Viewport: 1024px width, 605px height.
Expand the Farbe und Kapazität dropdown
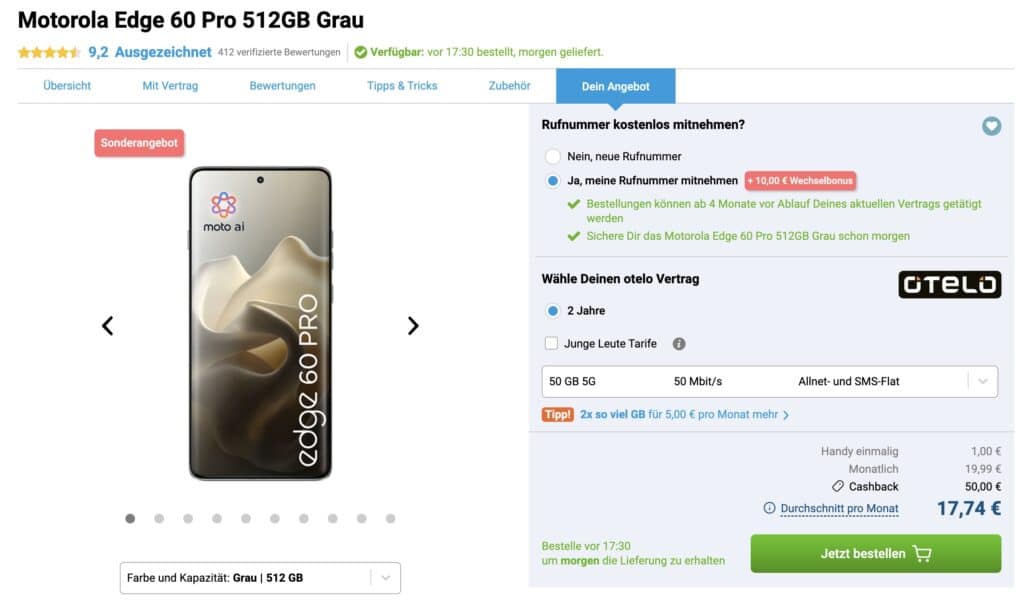pyautogui.click(x=260, y=578)
